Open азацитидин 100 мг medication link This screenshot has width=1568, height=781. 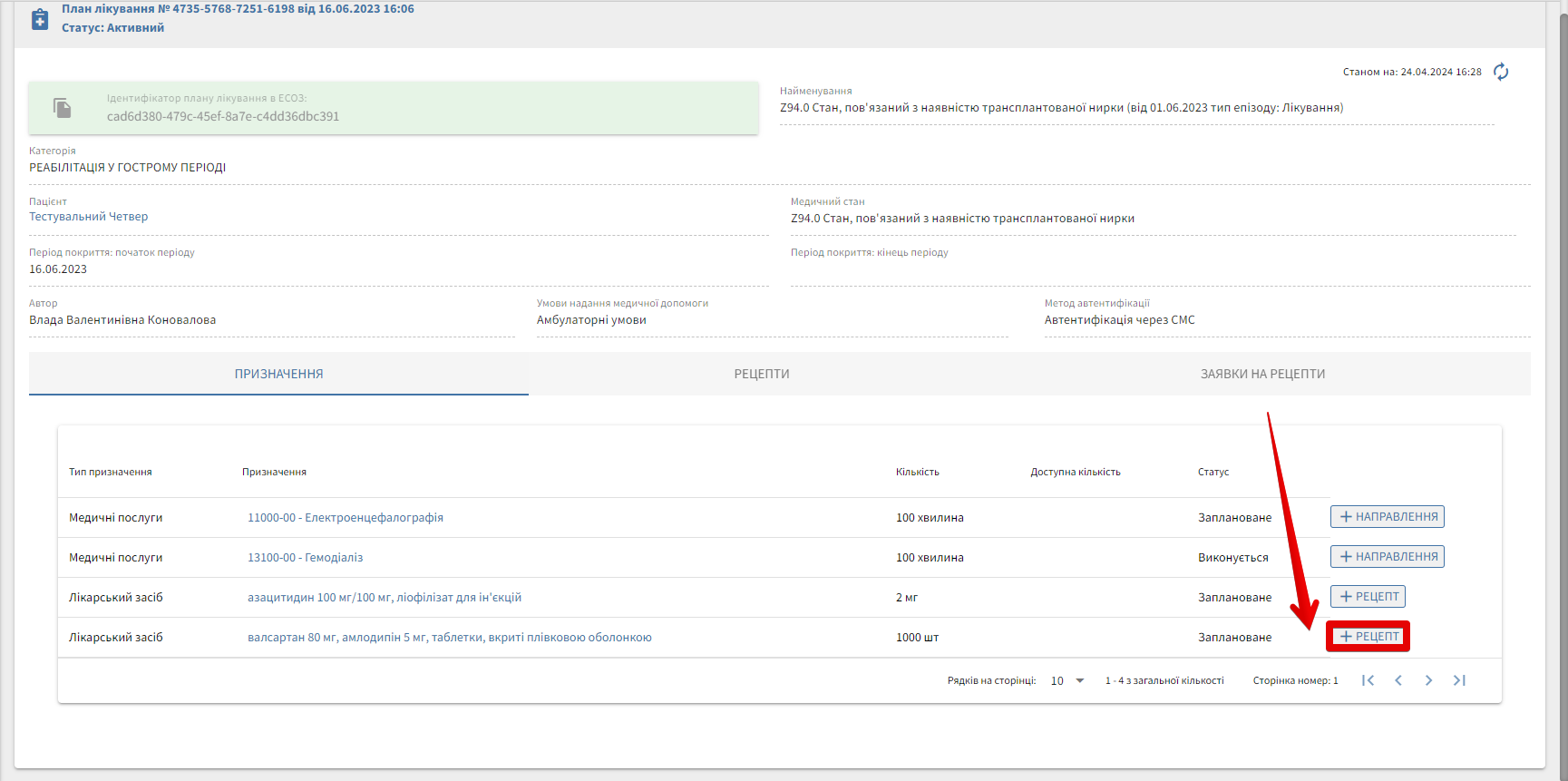[x=384, y=598]
